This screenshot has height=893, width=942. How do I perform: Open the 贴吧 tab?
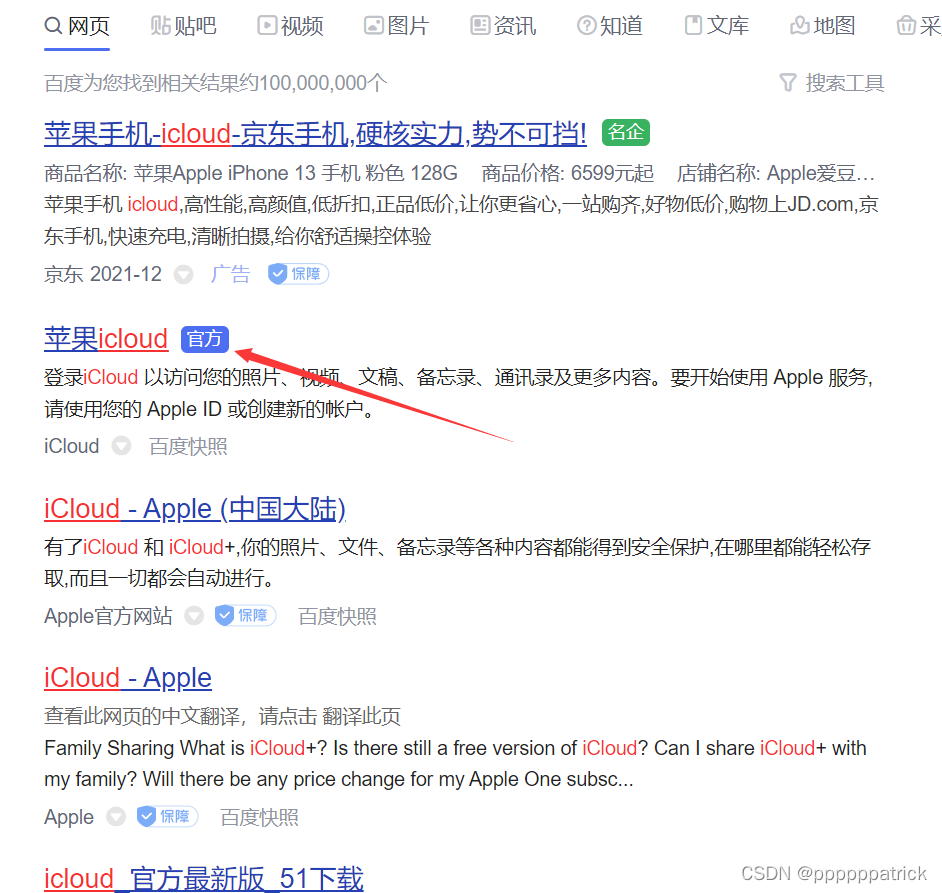coord(183,26)
